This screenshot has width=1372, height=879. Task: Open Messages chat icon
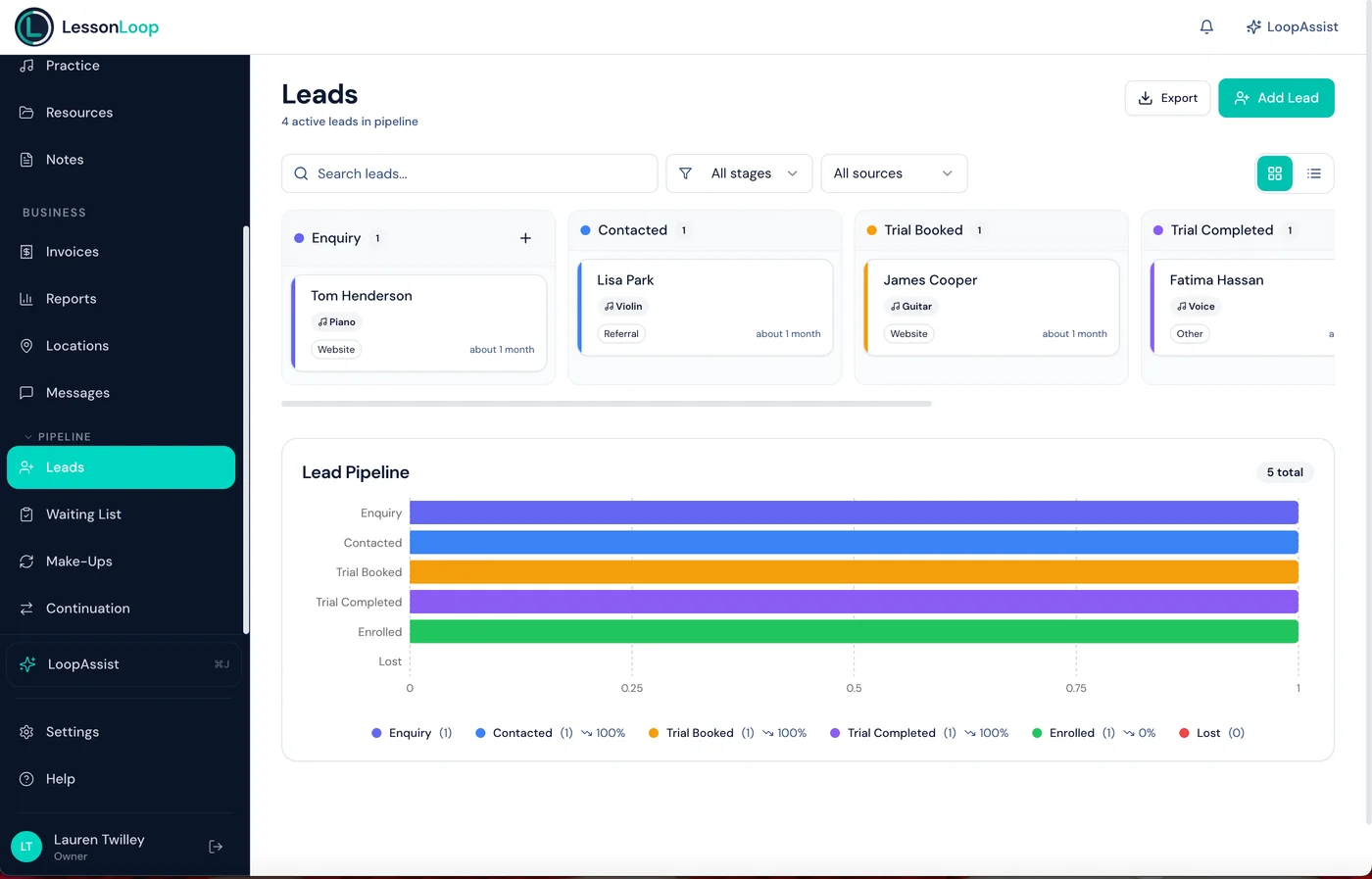coord(25,392)
